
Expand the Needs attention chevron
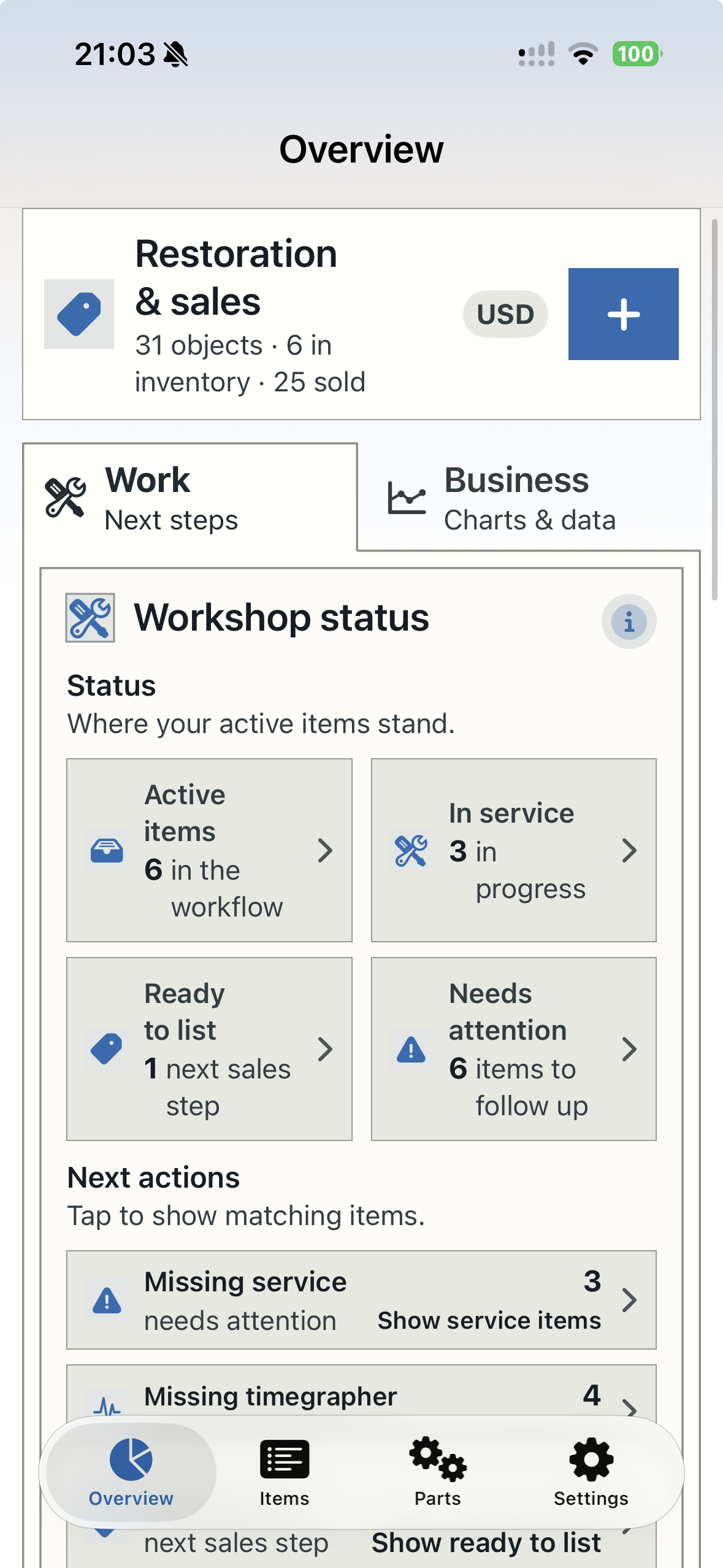(x=629, y=1050)
